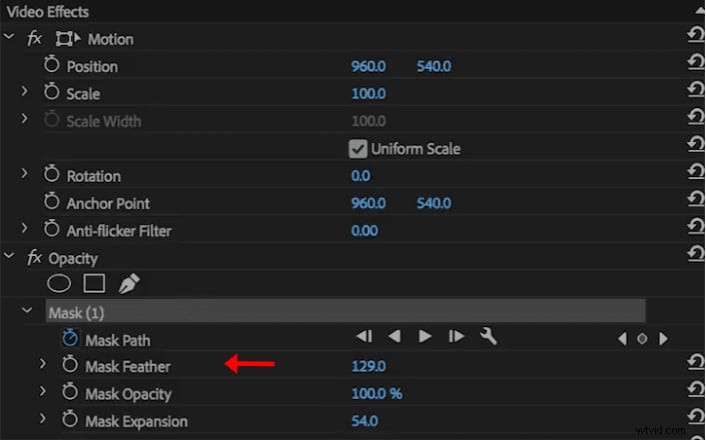The width and height of the screenshot is (706, 440).
Task: Reset the Scale parameter
Action: tap(696, 89)
